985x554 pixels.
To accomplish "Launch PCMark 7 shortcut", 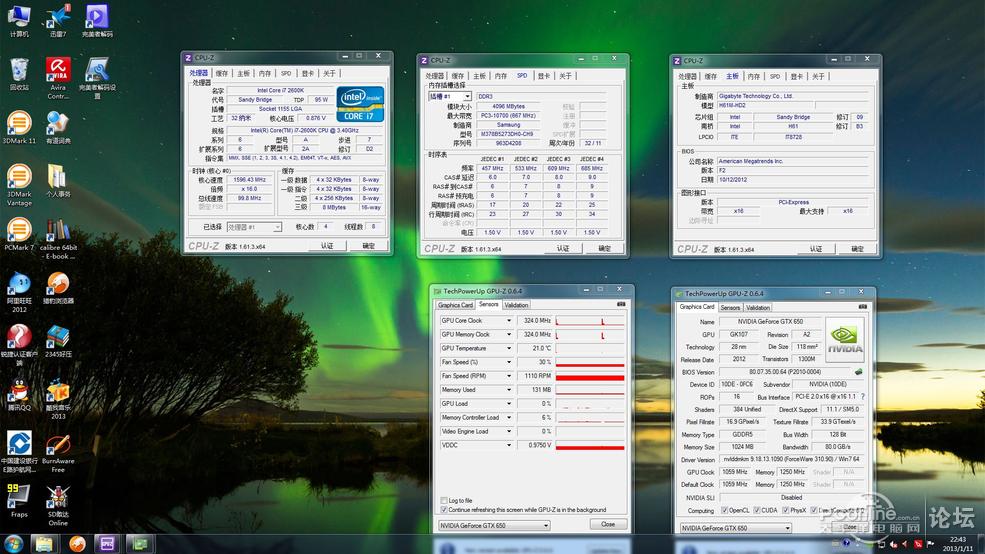I will (x=19, y=234).
